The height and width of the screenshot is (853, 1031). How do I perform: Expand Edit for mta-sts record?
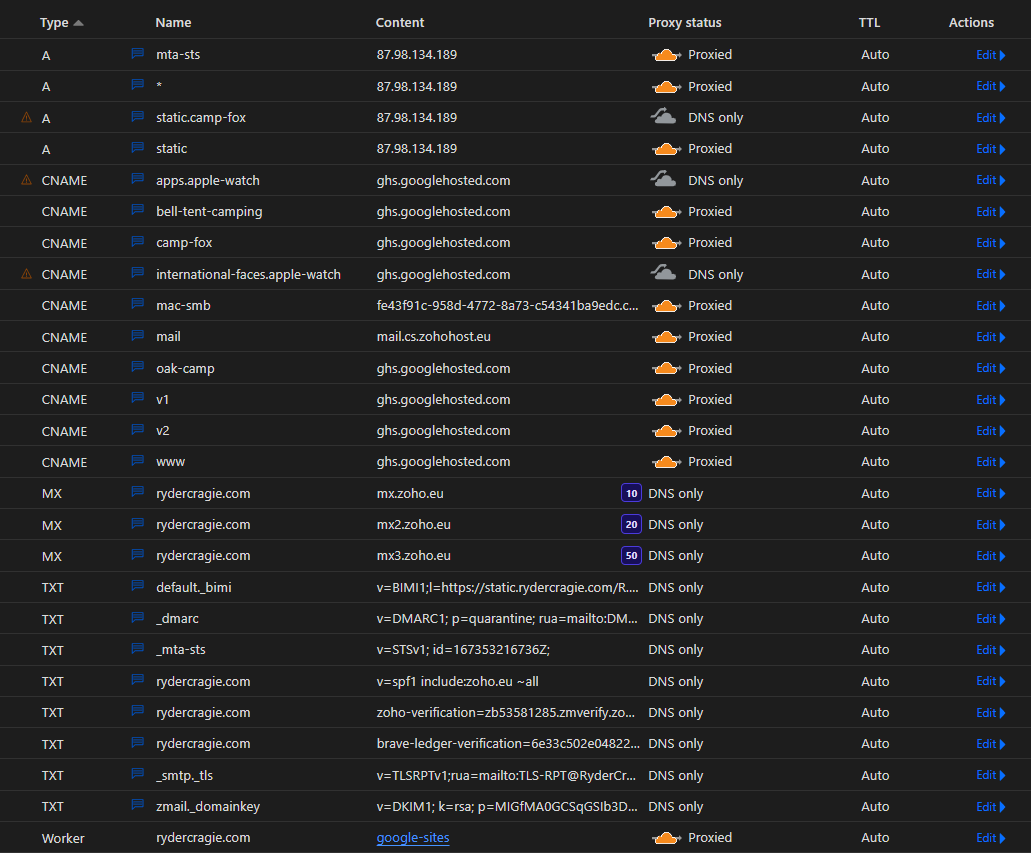pos(991,55)
